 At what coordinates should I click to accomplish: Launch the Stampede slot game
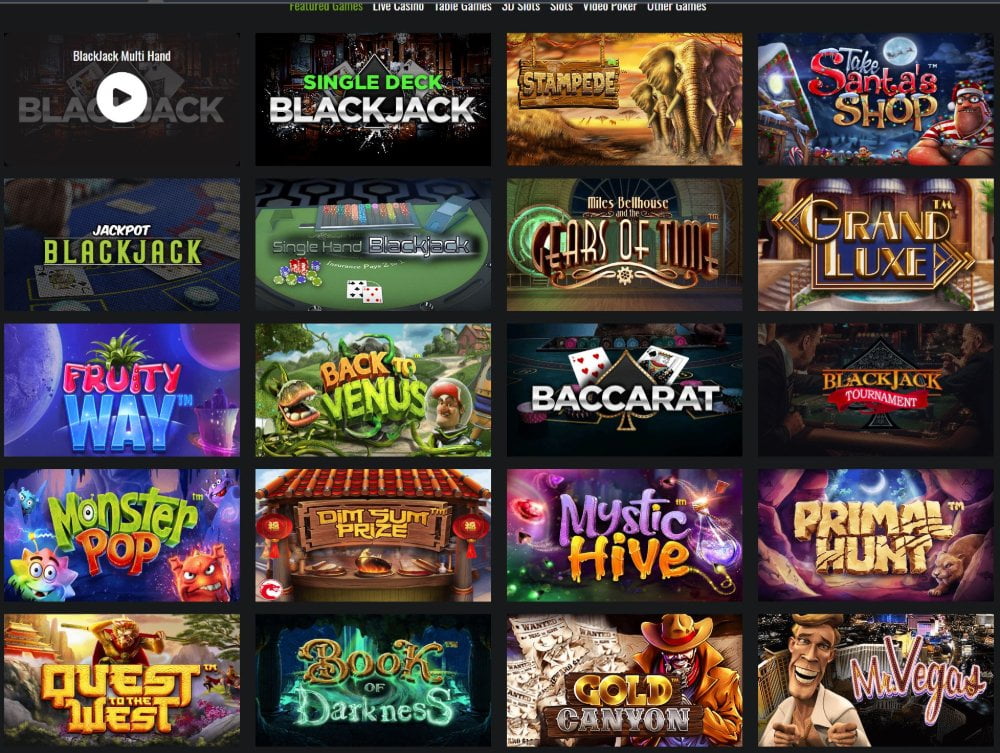coord(624,99)
